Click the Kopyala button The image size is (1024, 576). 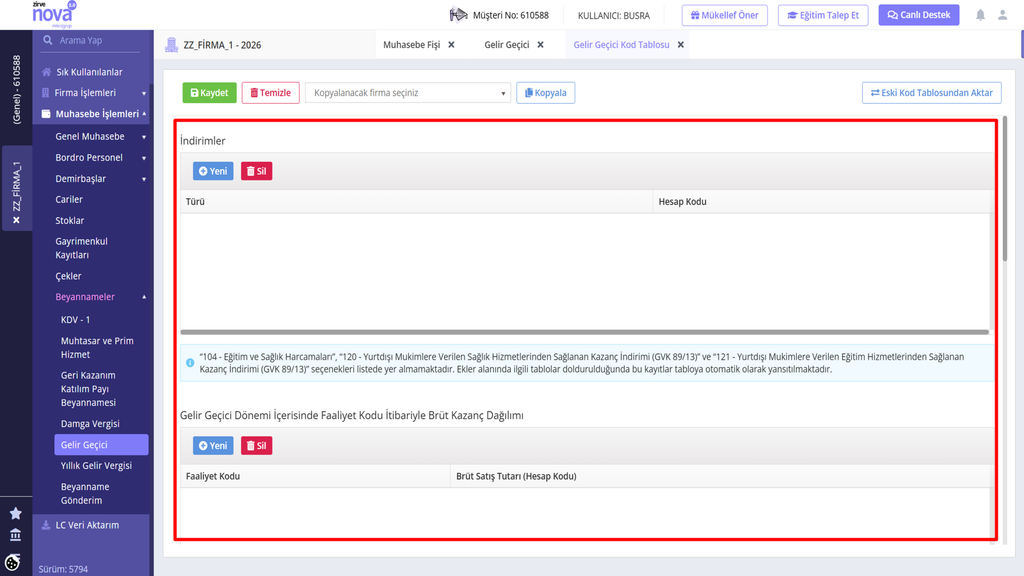[x=545, y=93]
